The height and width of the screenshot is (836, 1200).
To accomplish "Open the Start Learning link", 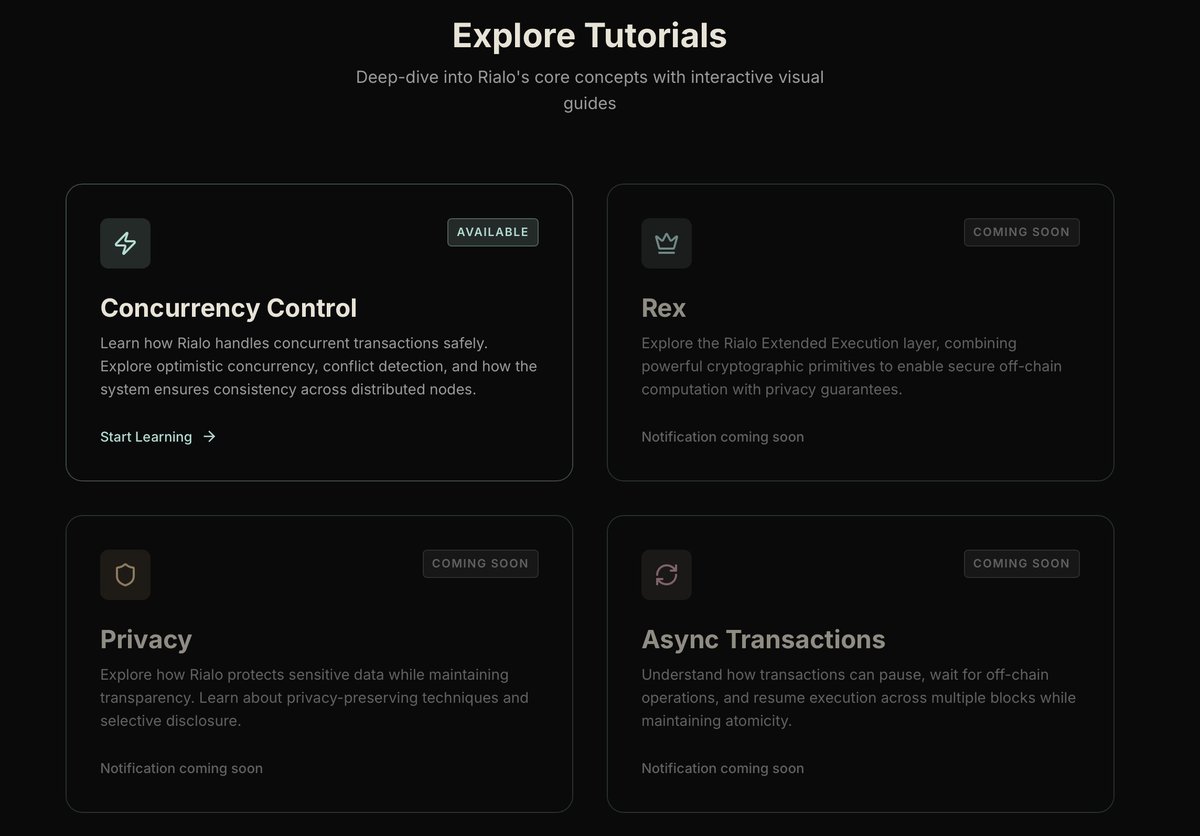I will coord(158,437).
